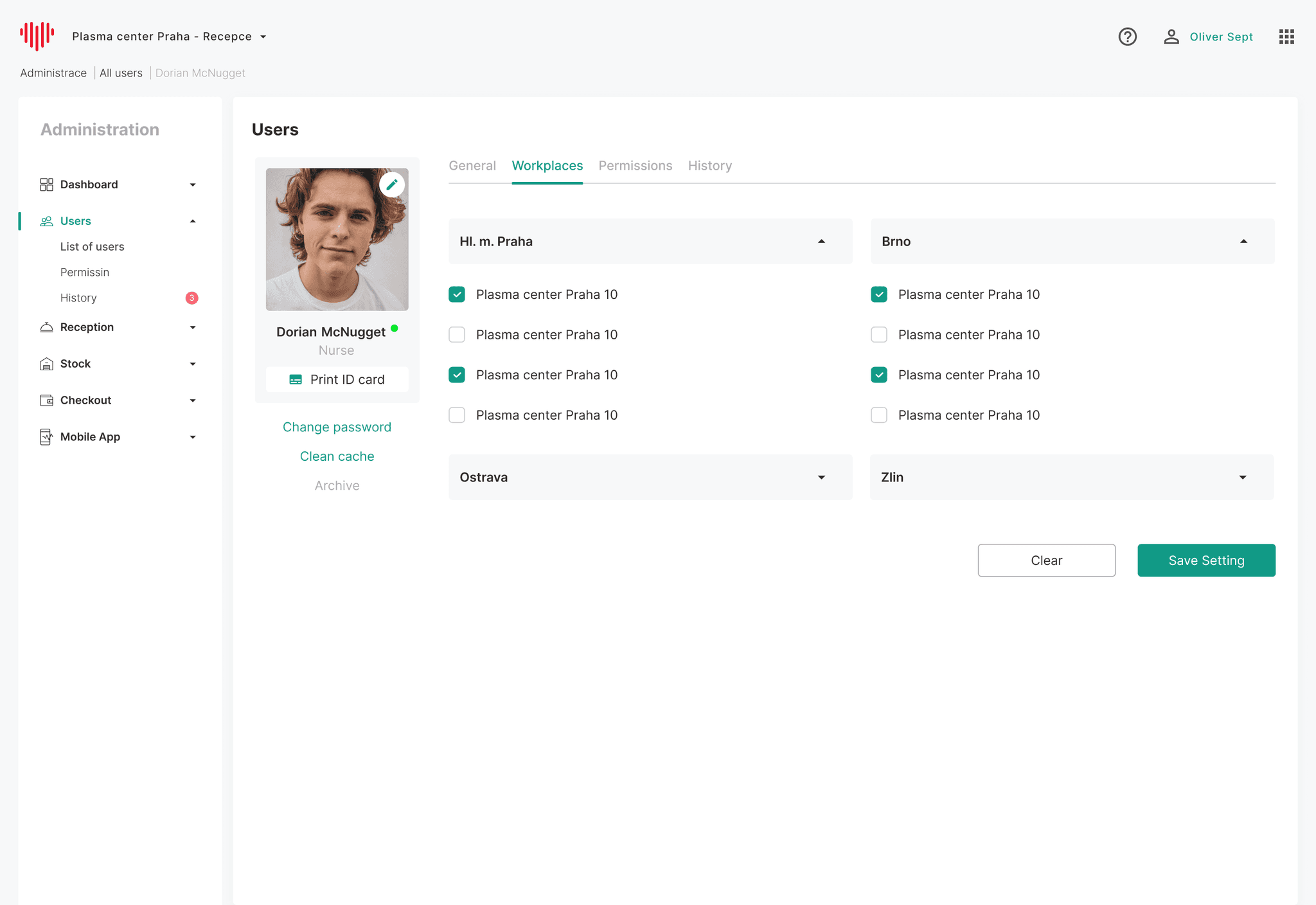This screenshot has width=1316, height=905.
Task: Click the Stock warehouse icon
Action: pyautogui.click(x=46, y=364)
